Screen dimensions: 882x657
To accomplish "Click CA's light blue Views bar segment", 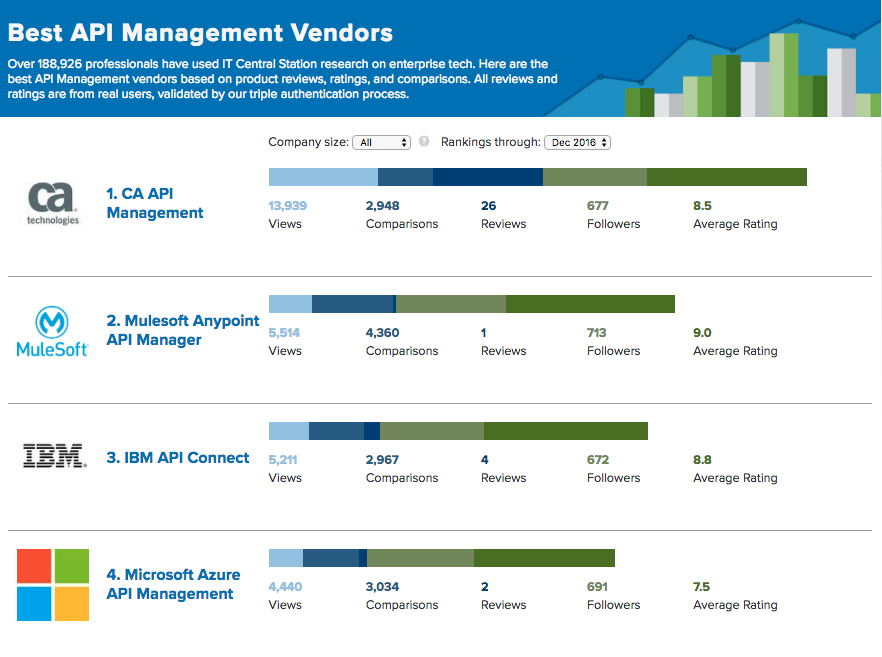I will pyautogui.click(x=323, y=177).
